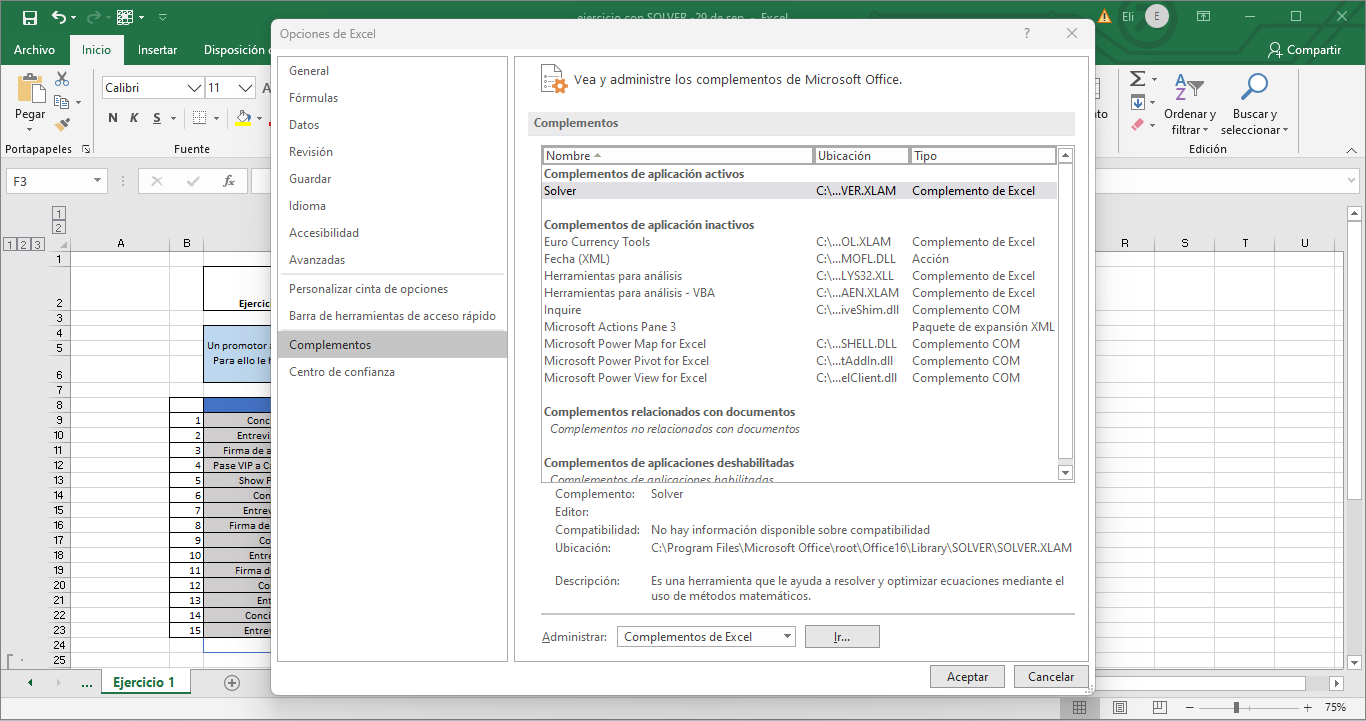The width and height of the screenshot is (1366, 721).
Task: Click the Eli account avatar
Action: tap(1157, 17)
